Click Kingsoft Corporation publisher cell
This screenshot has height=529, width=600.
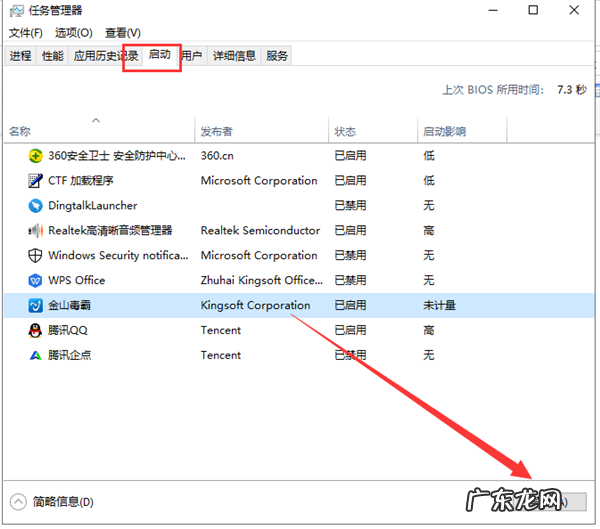[255, 305]
